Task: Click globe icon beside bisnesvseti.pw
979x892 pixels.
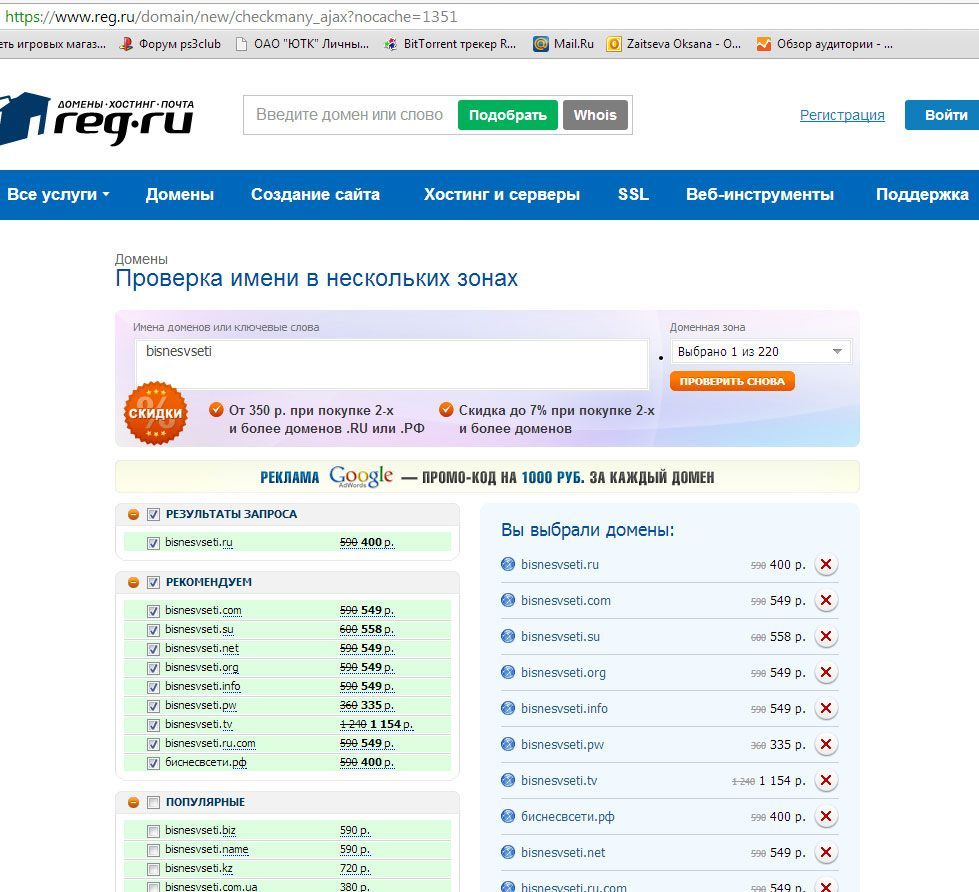Action: coord(508,745)
